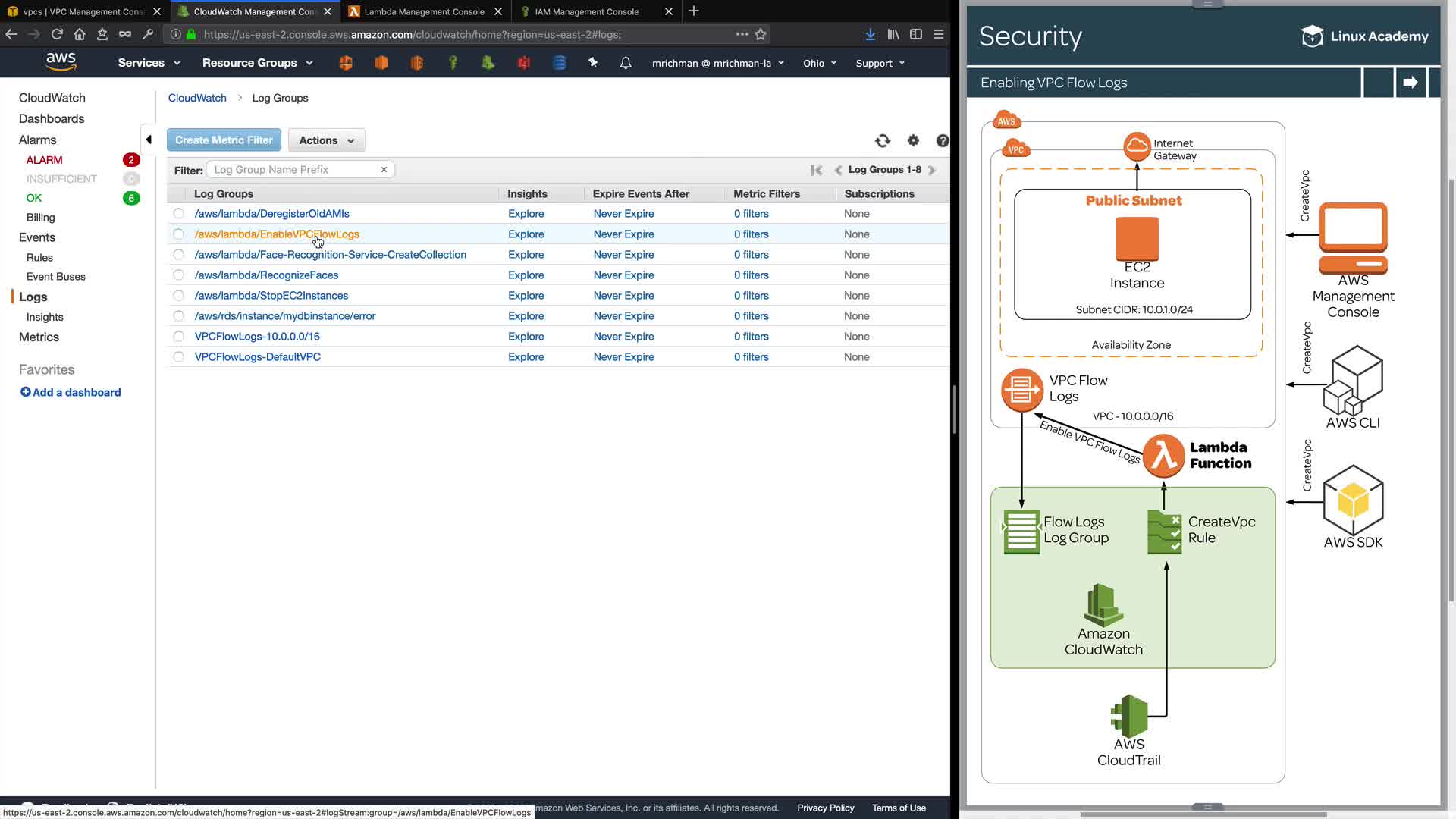Select the /aws/lambda/DeregisterOldAMIs radio button
1456x819 pixels.
(179, 214)
